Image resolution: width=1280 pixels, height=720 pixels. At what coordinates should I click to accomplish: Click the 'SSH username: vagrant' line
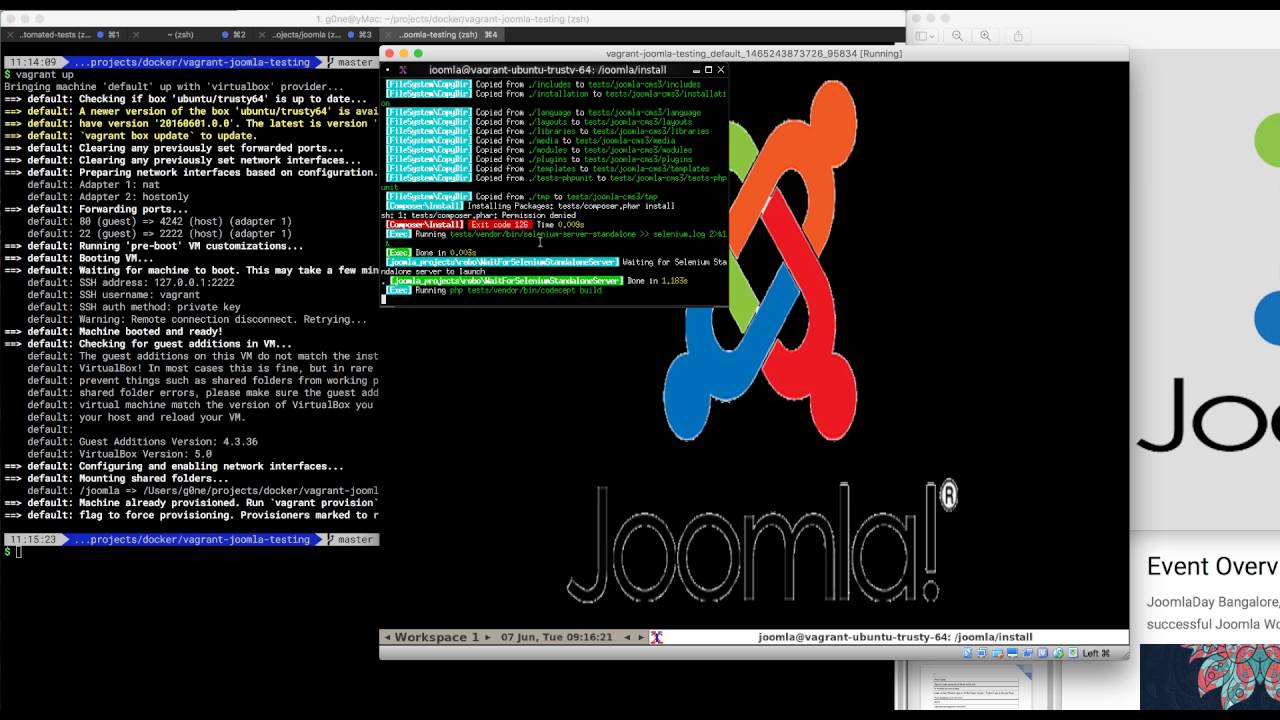click(x=139, y=295)
